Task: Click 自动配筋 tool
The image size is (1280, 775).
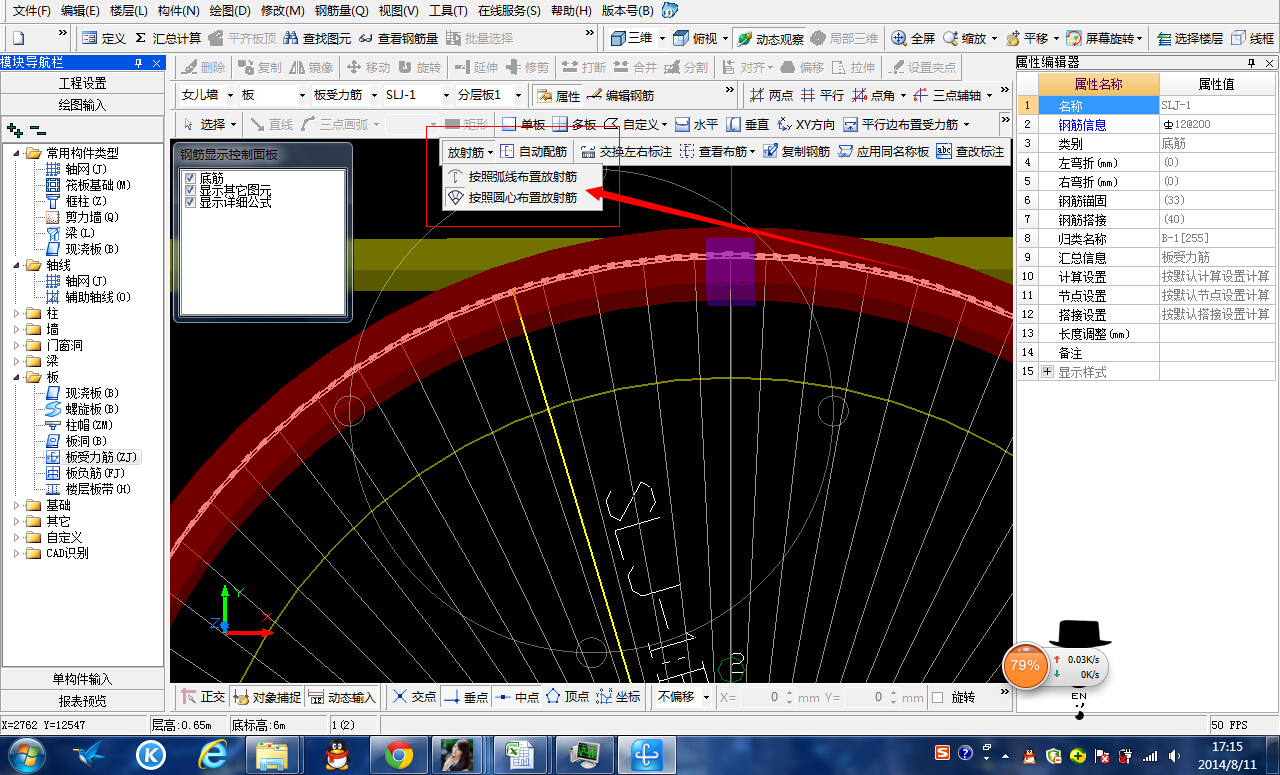Action: [533, 152]
